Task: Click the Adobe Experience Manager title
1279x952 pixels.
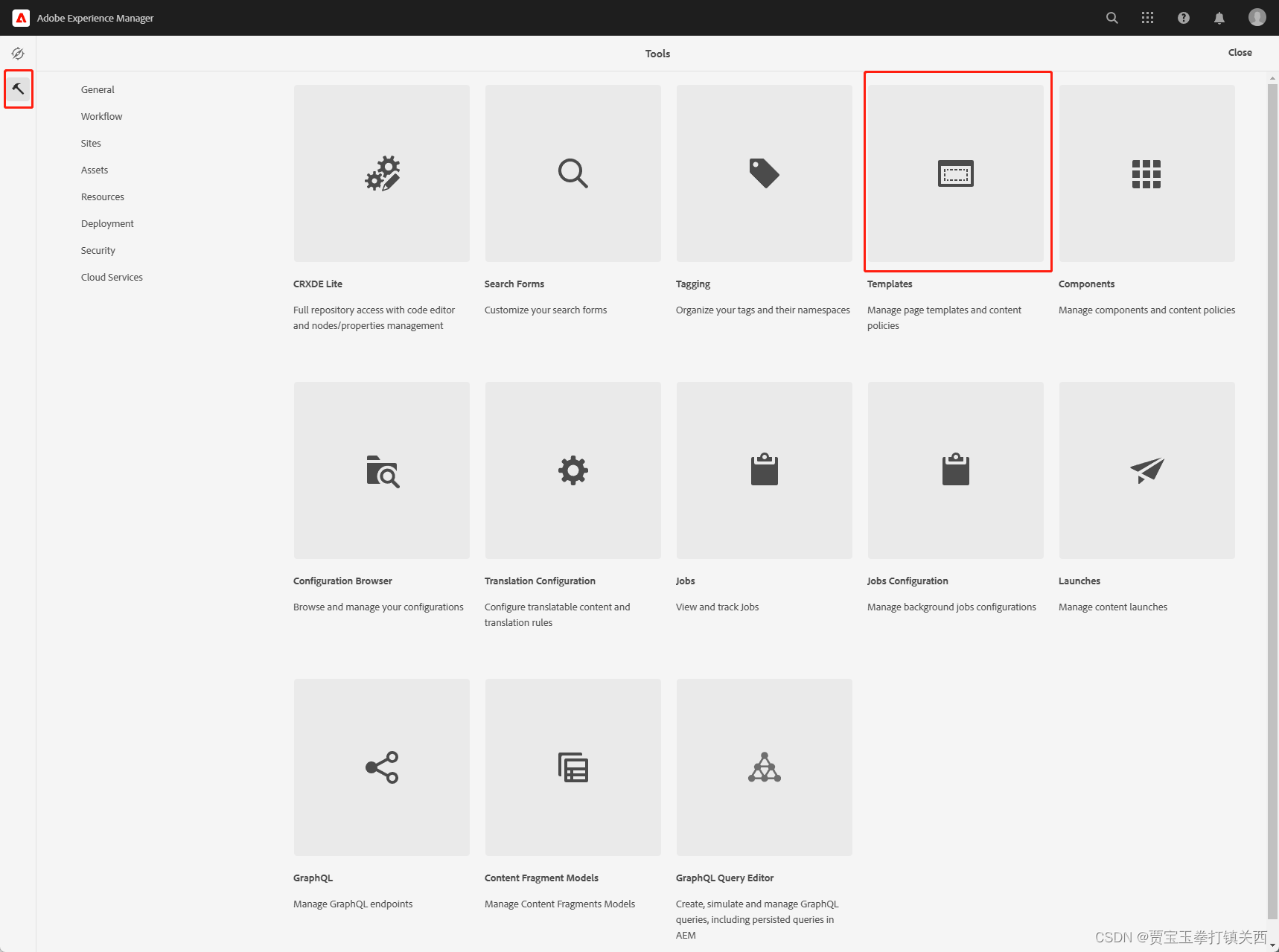Action: (x=95, y=18)
